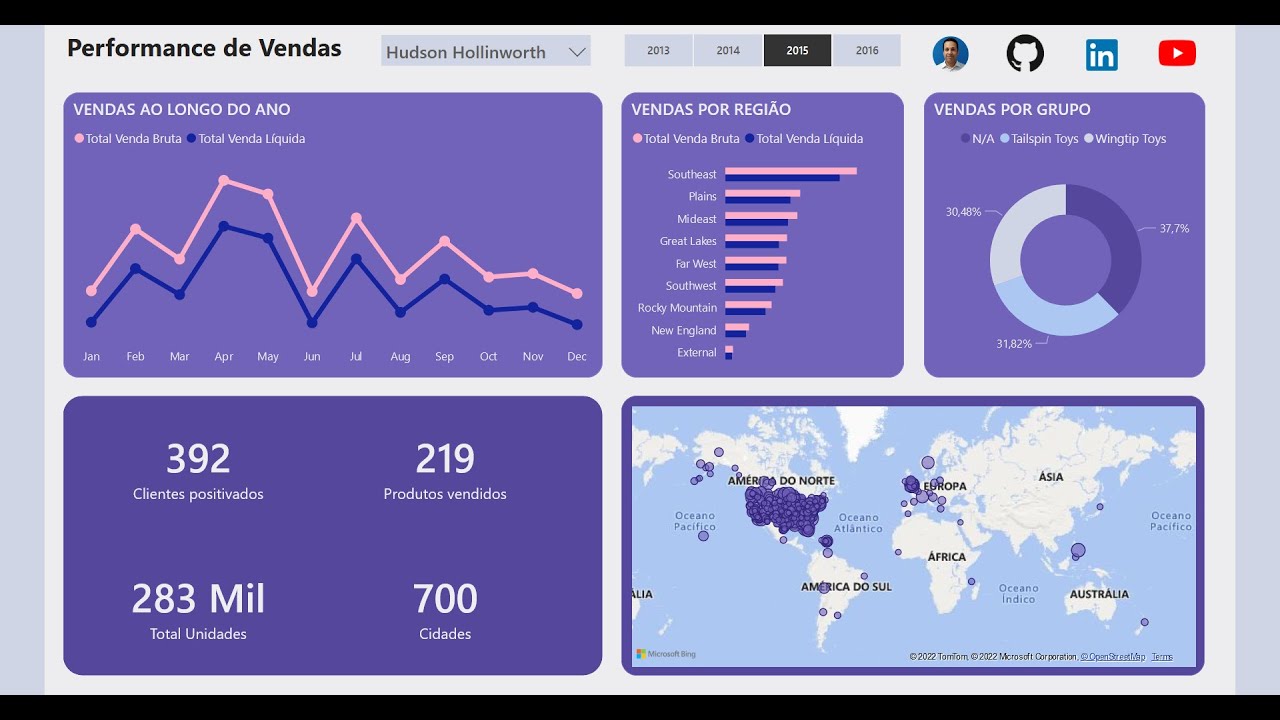Screen dimensions: 1280x720
Task: Expand the Hudson Hollinworth salesperson dropdown
Action: (486, 51)
